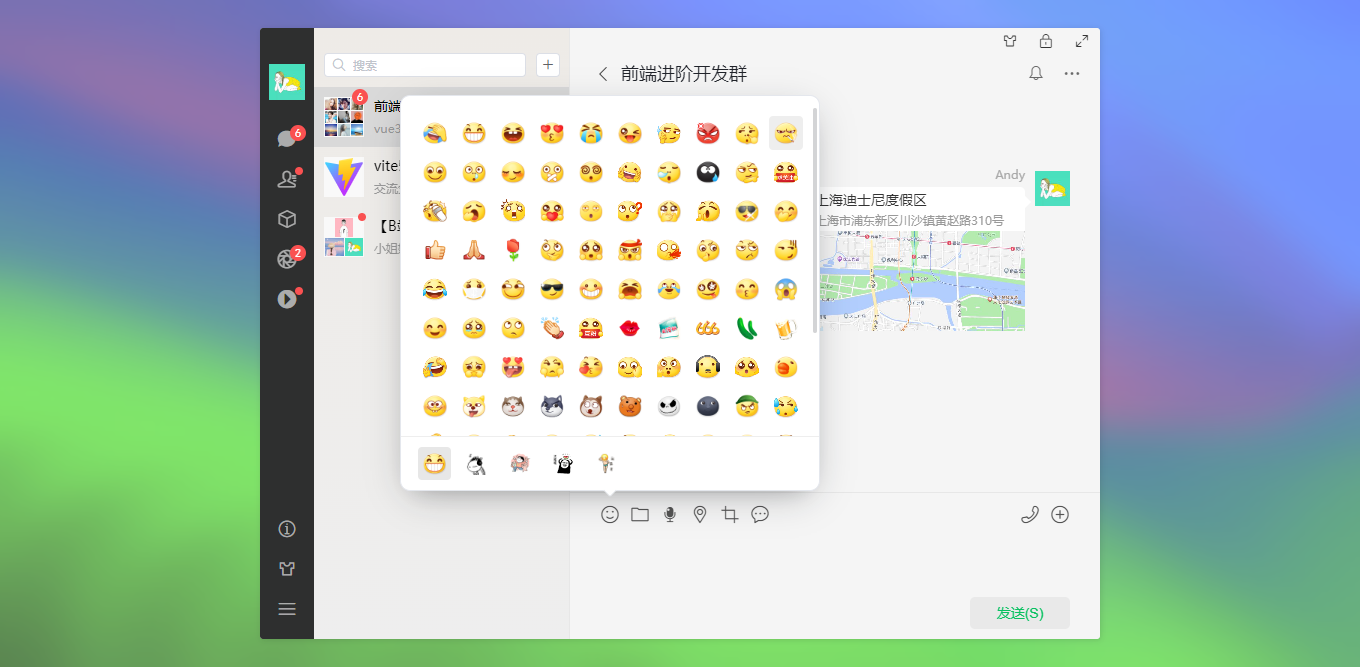Insert the dizzy spiral-eyes emoji

(x=591, y=172)
